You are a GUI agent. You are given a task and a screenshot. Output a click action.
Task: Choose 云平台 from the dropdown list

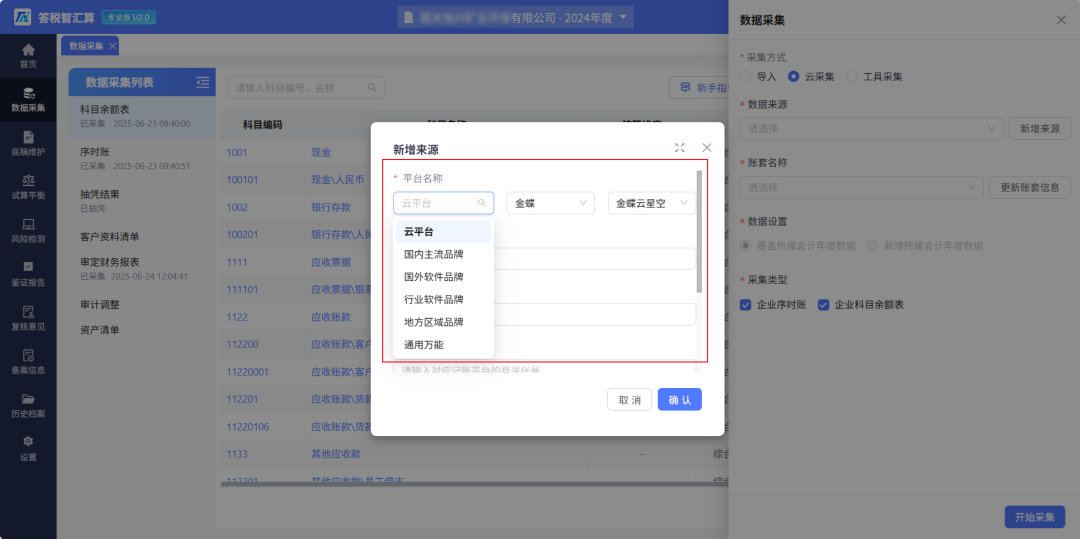(444, 232)
